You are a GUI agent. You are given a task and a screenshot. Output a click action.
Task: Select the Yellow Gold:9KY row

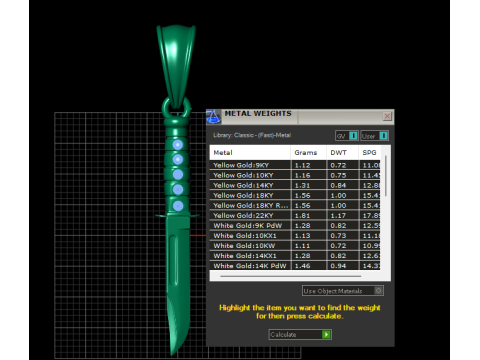coord(295,165)
